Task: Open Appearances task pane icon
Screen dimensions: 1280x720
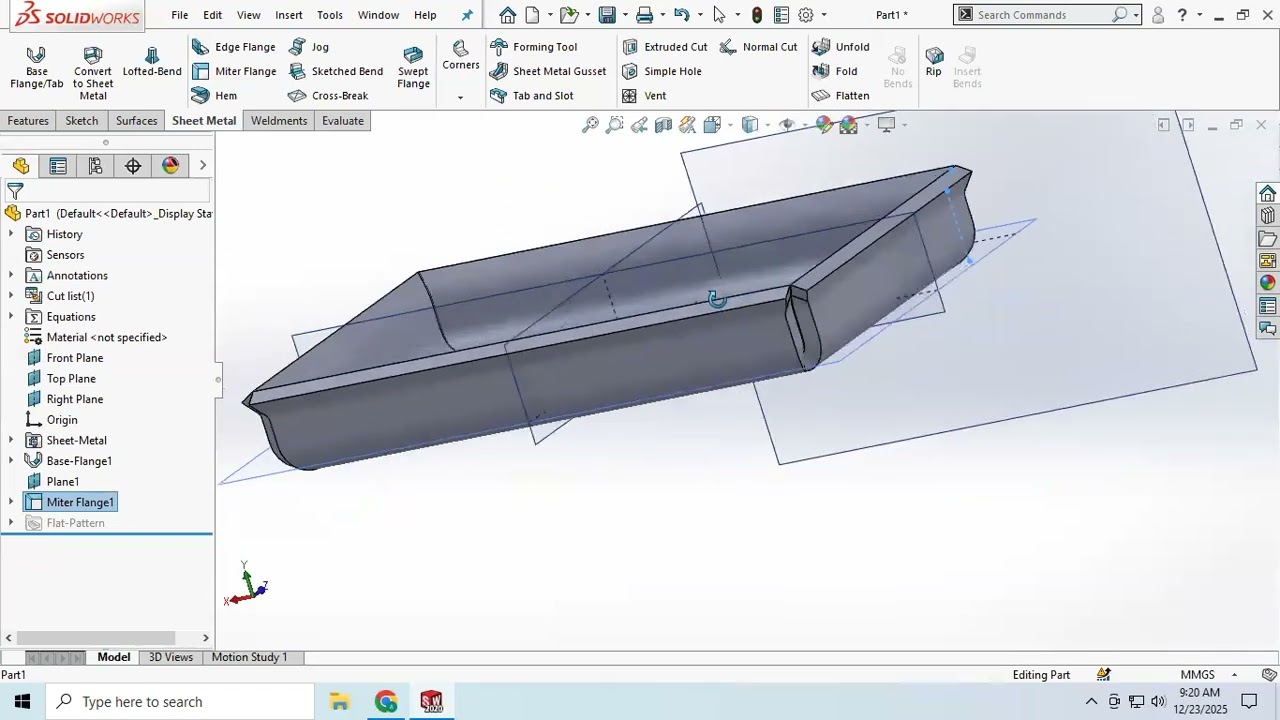Action: point(1268,284)
